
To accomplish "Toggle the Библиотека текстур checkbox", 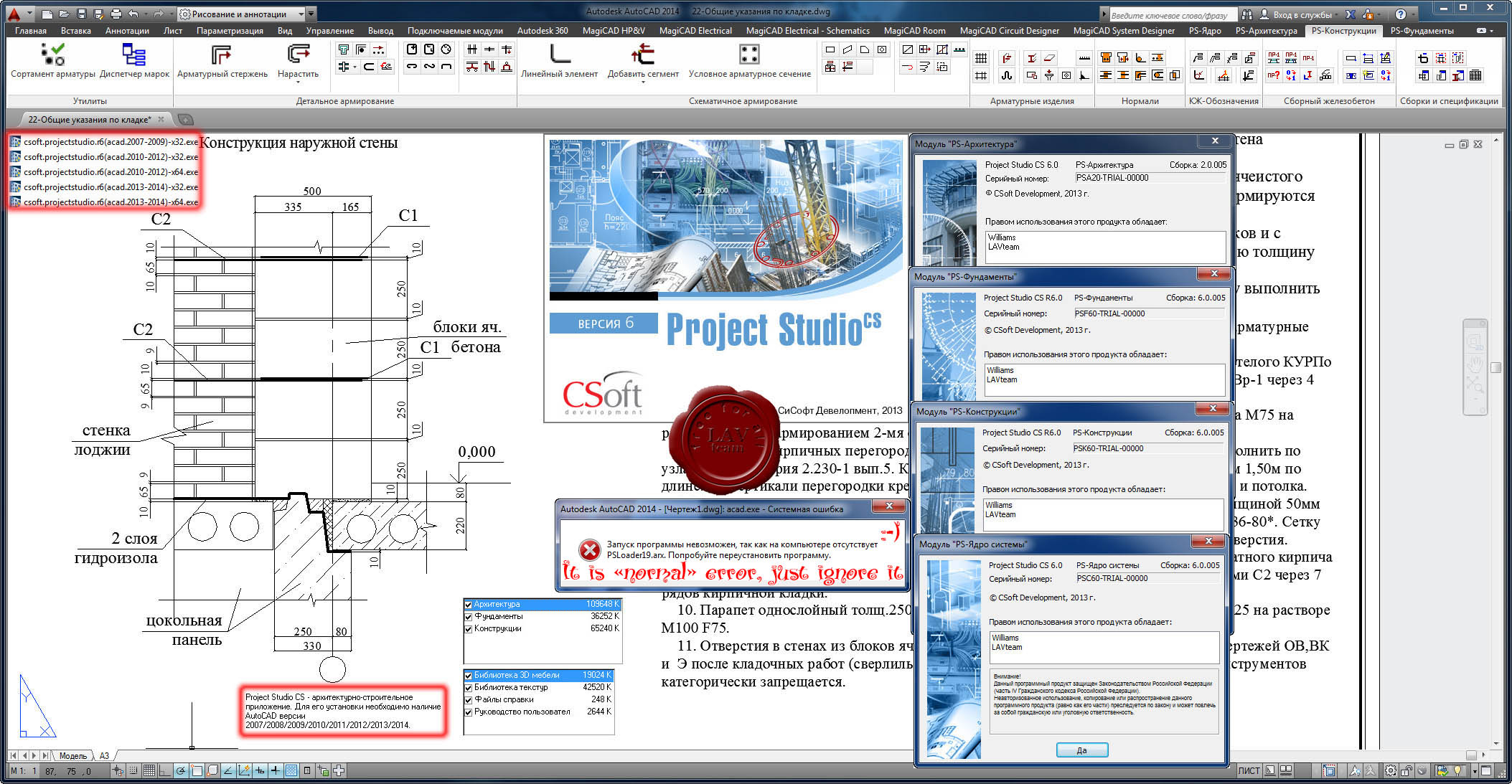I will click(468, 688).
